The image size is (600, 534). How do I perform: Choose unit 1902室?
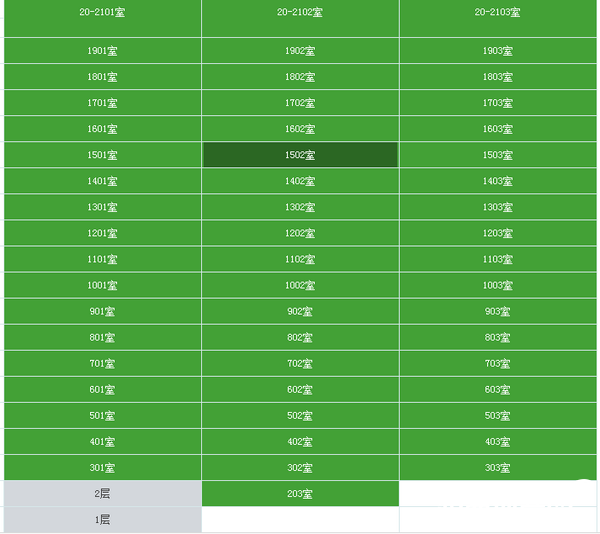click(x=300, y=50)
